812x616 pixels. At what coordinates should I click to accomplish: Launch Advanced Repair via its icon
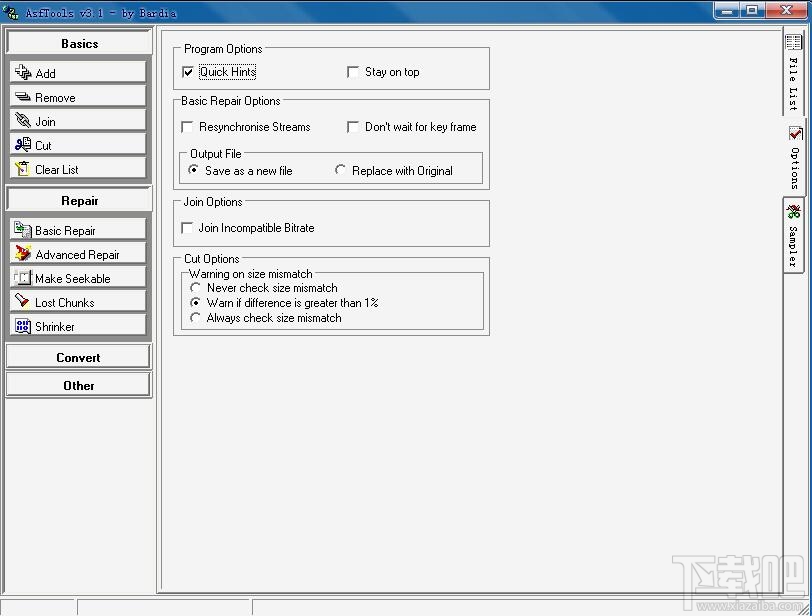[22, 254]
